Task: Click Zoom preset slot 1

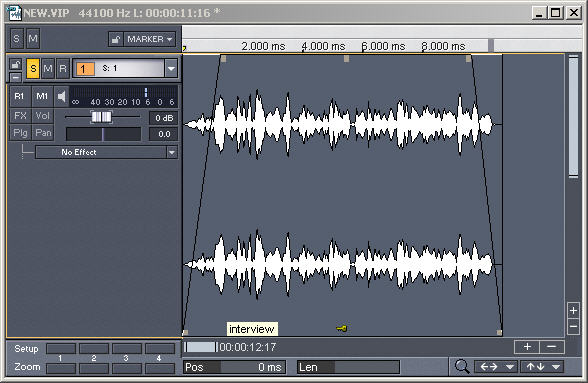Action: pos(61,368)
